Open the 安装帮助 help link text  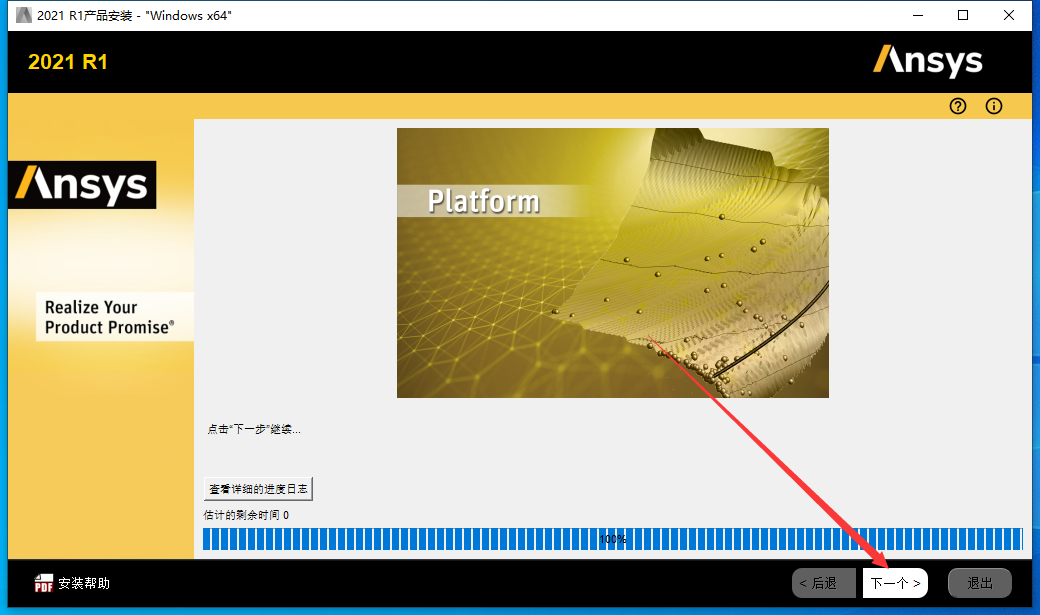coord(84,583)
